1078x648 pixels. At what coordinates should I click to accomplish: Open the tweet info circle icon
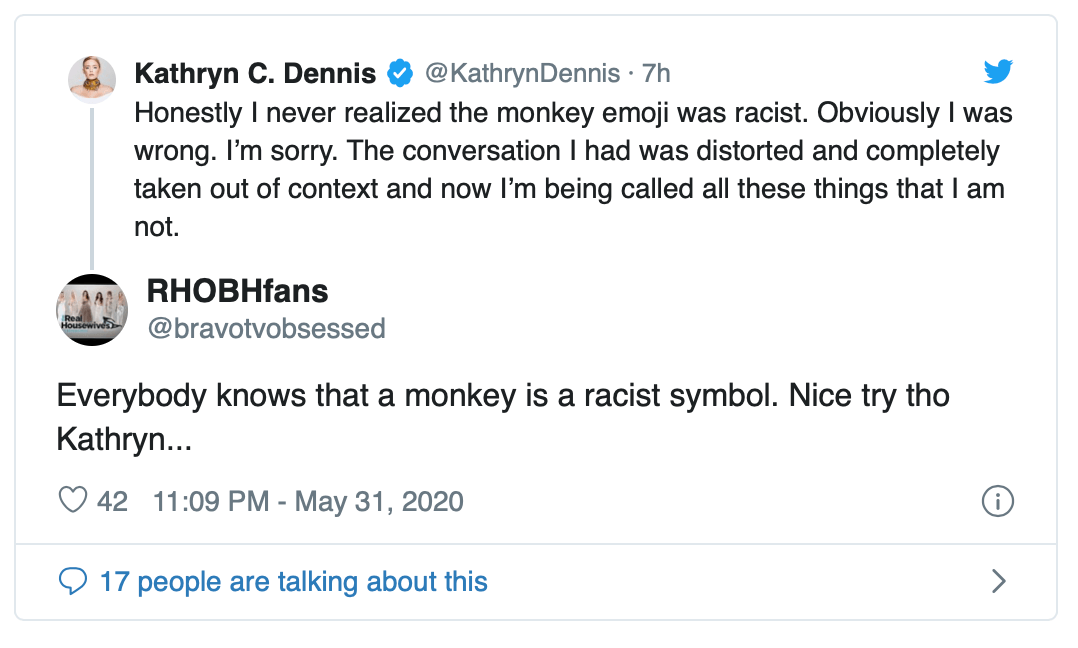click(998, 501)
